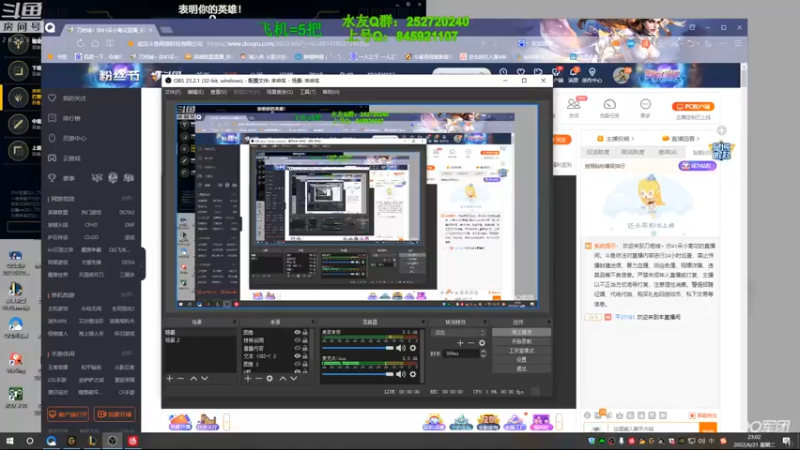Open source properties gear in sources panel
The image size is (800, 450).
(x=270, y=379)
